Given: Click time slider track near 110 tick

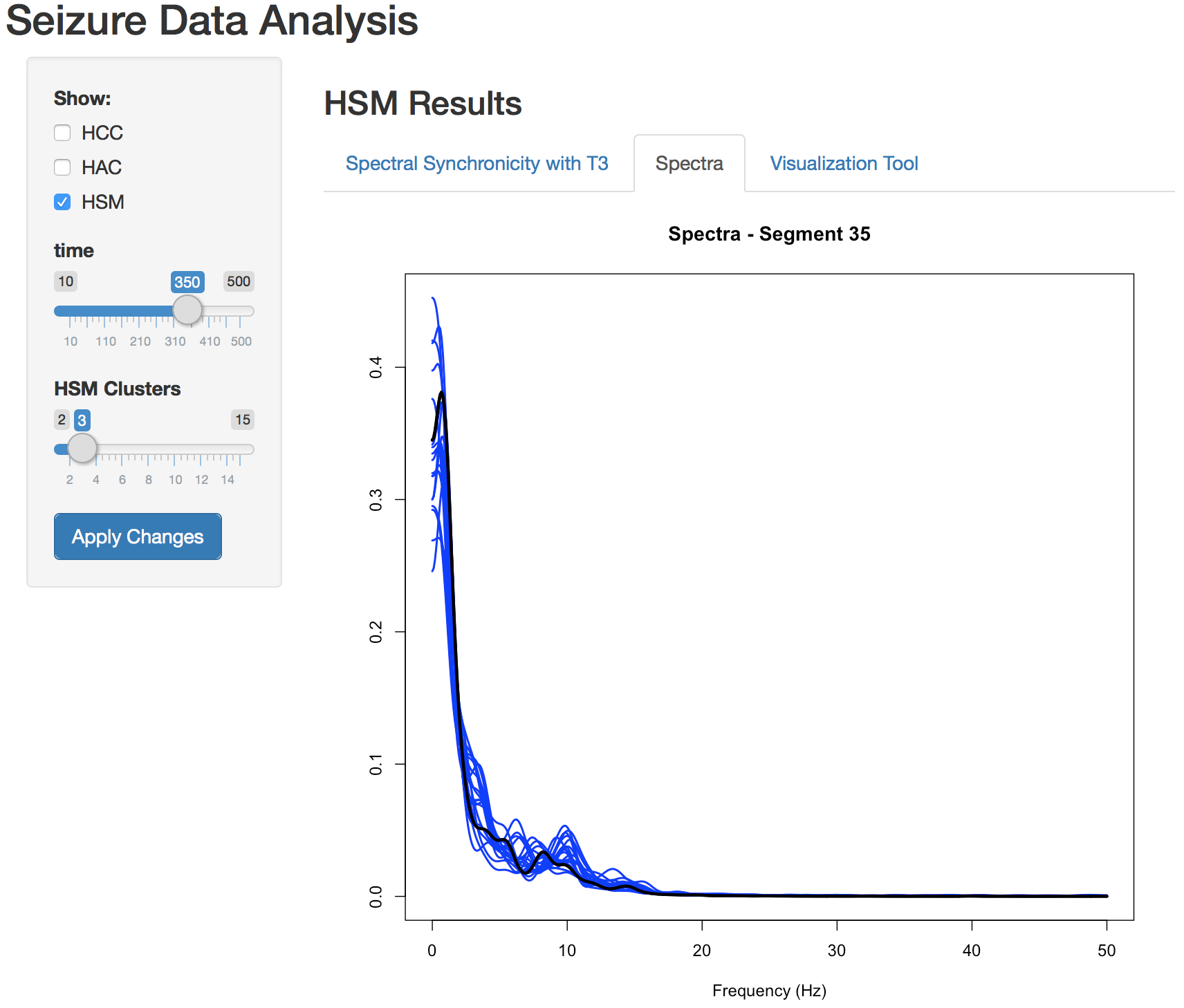Looking at the screenshot, I should coord(105,311).
